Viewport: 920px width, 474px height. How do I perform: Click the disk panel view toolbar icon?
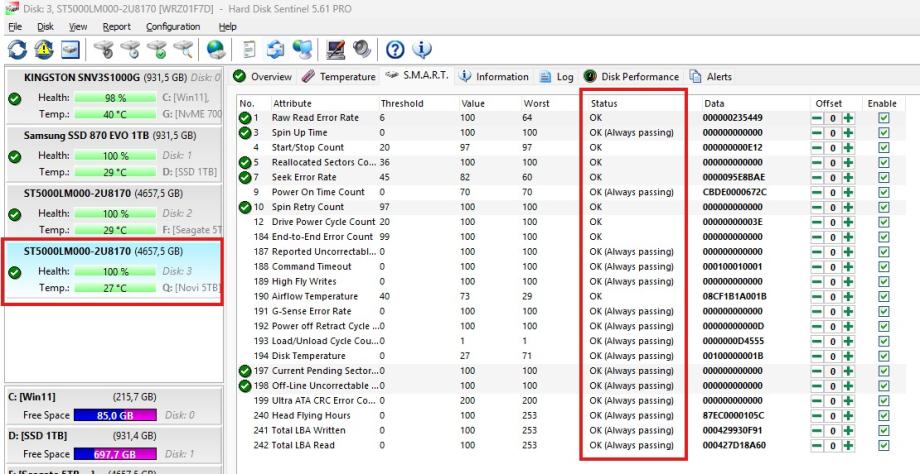[x=70, y=49]
